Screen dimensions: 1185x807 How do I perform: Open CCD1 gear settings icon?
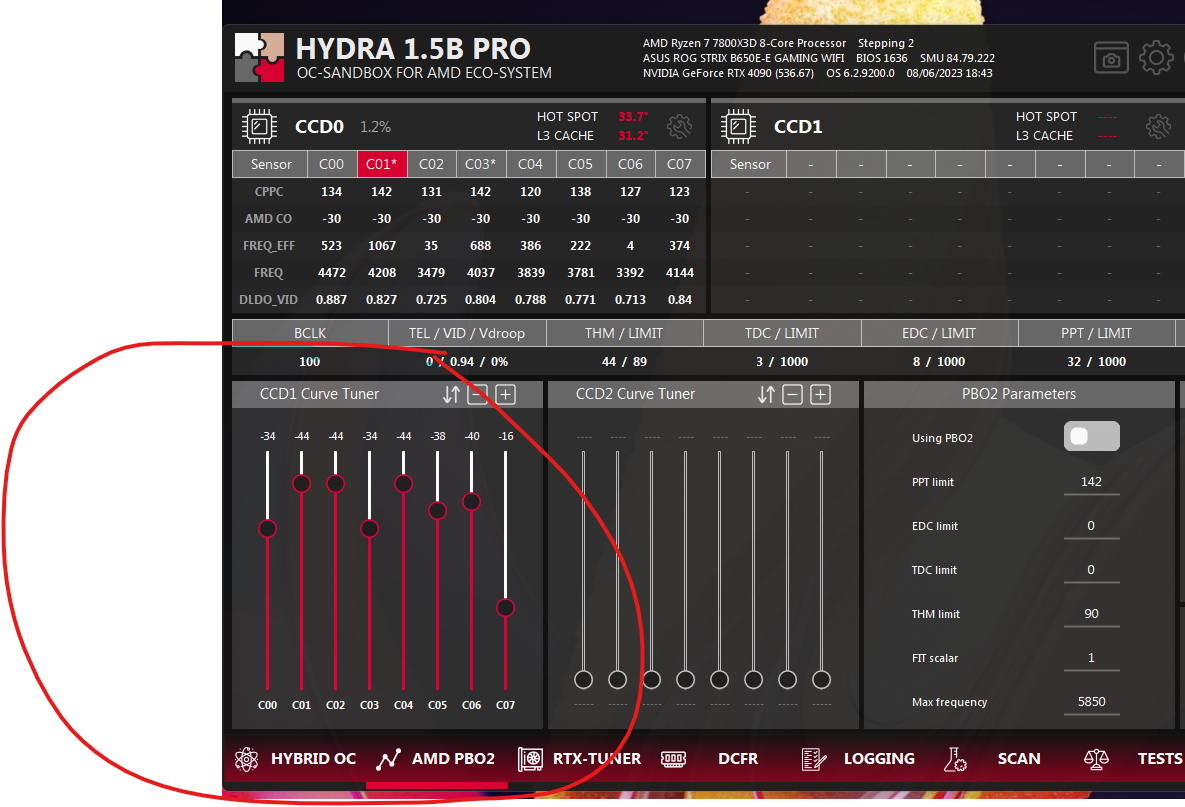pos(1159,126)
